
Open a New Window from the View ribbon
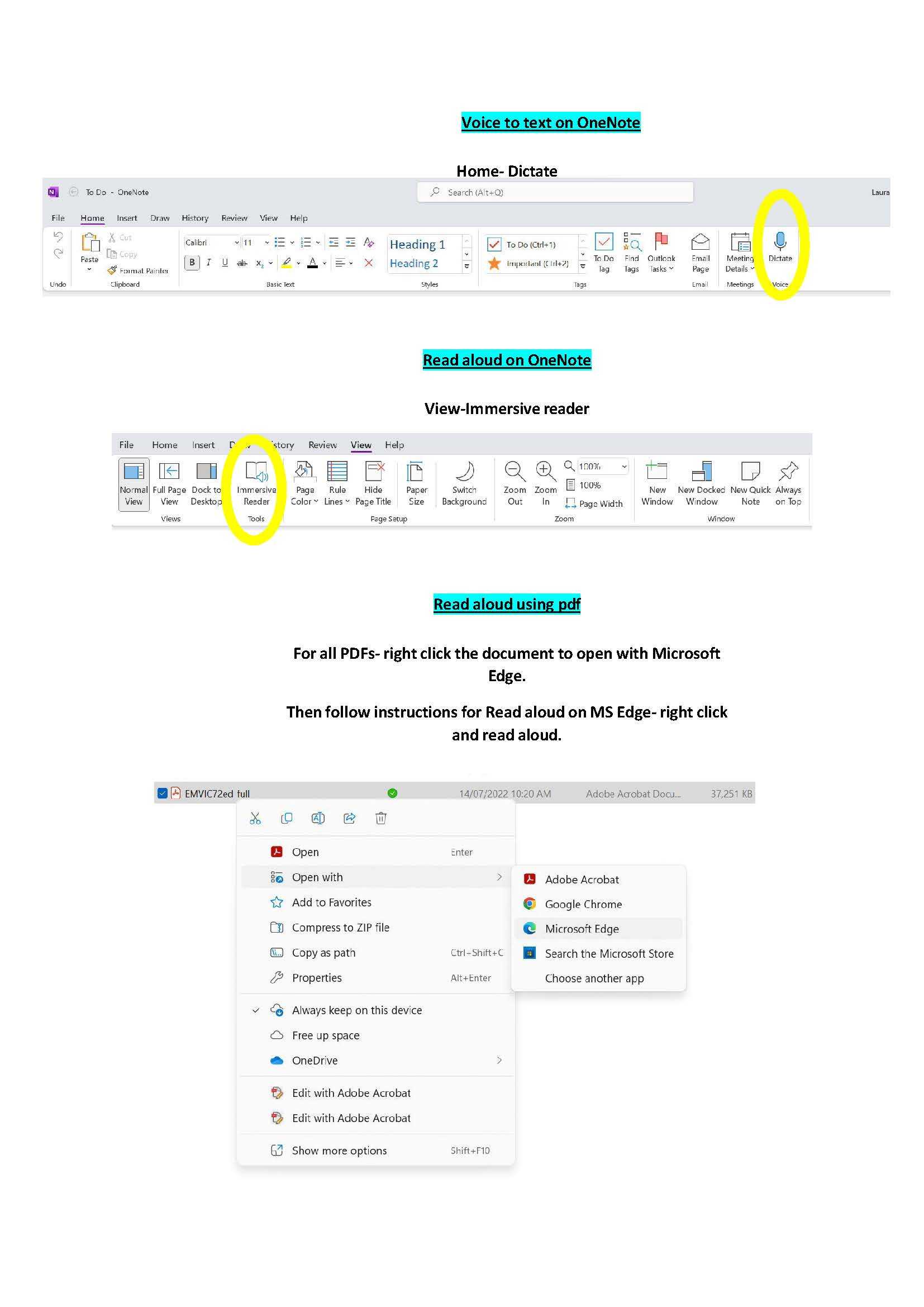coord(657,483)
